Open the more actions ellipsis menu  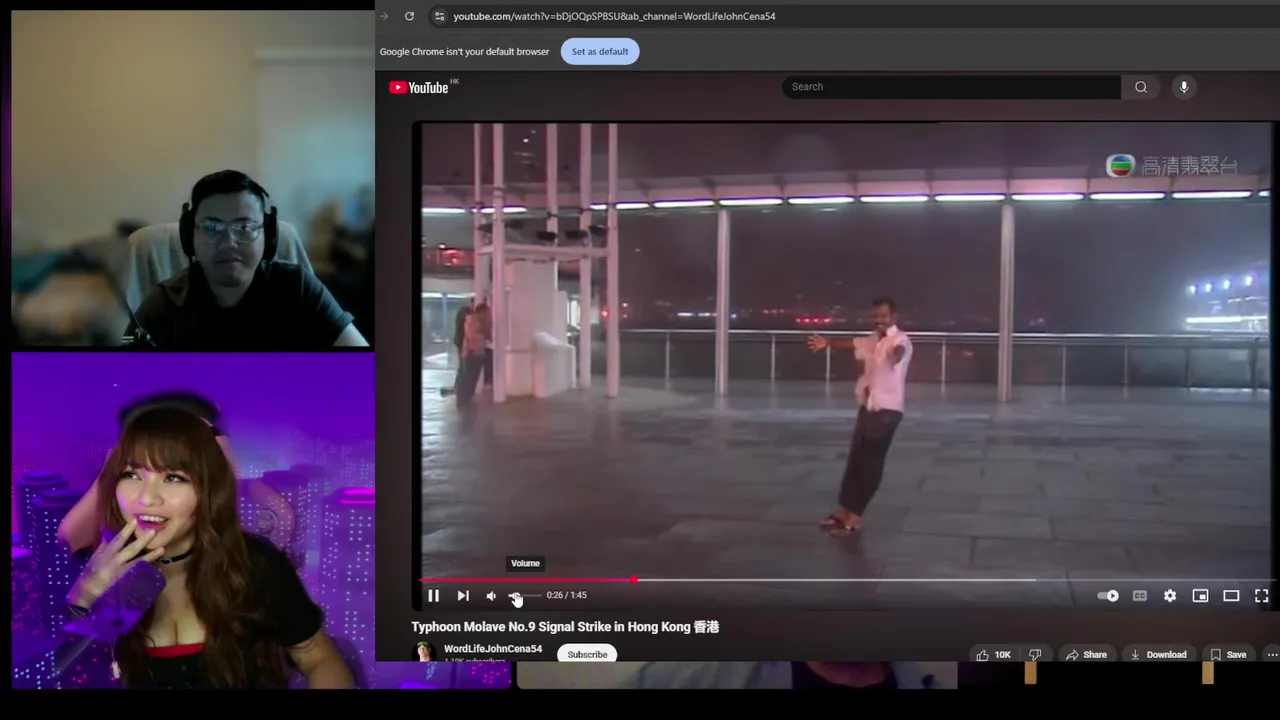1272,655
